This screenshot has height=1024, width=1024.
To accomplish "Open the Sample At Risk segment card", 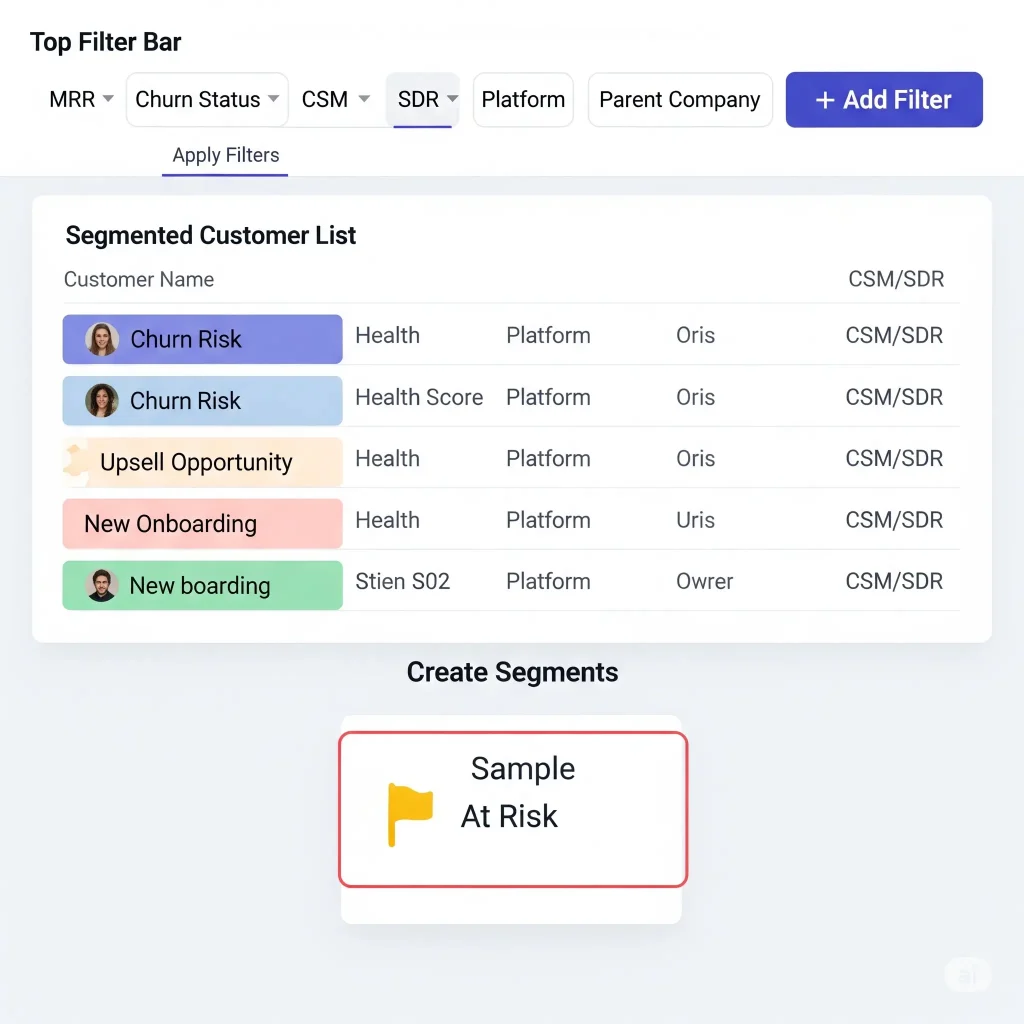I will pyautogui.click(x=513, y=808).
